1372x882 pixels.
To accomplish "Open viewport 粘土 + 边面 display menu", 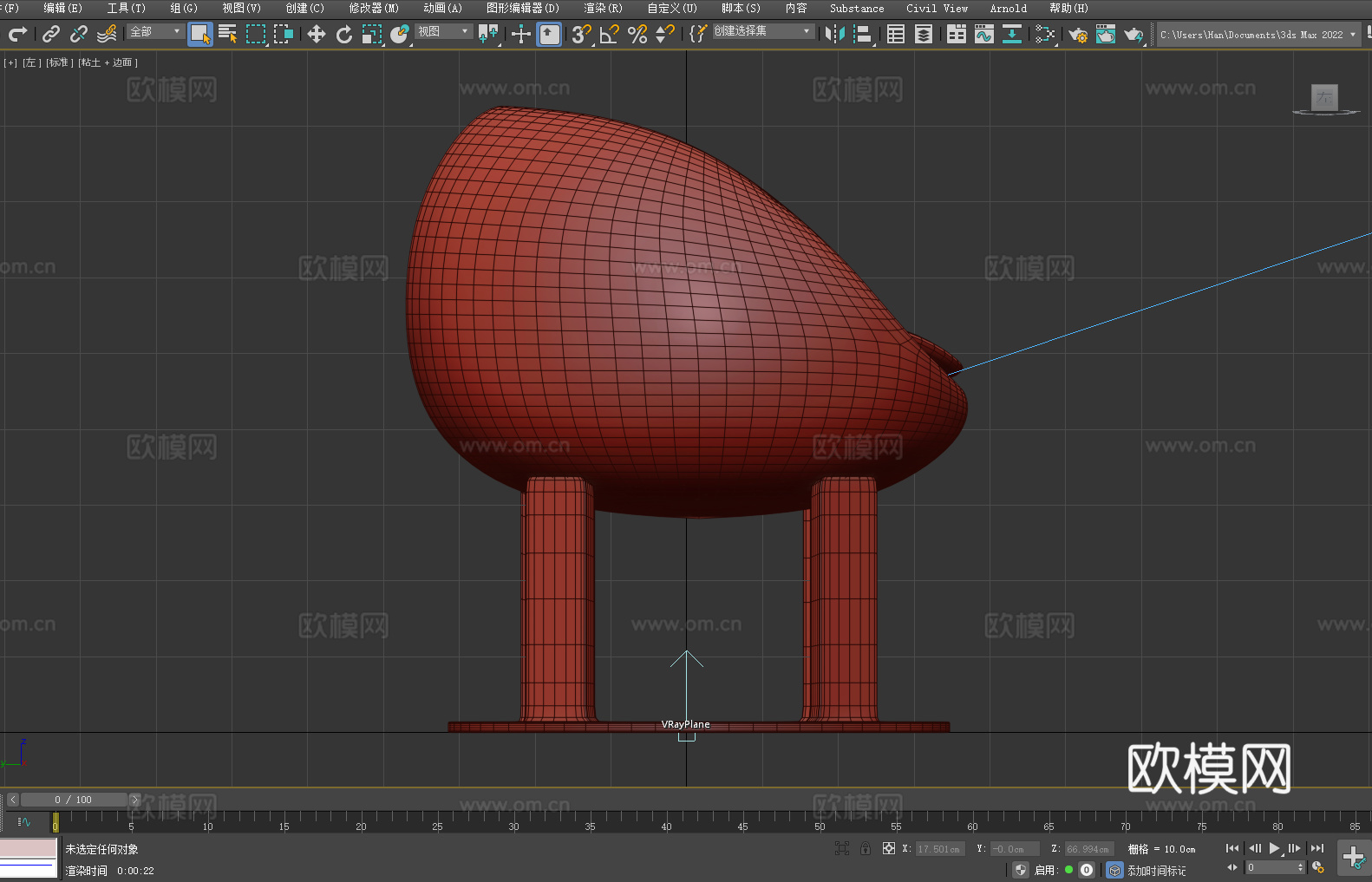I will point(108,62).
